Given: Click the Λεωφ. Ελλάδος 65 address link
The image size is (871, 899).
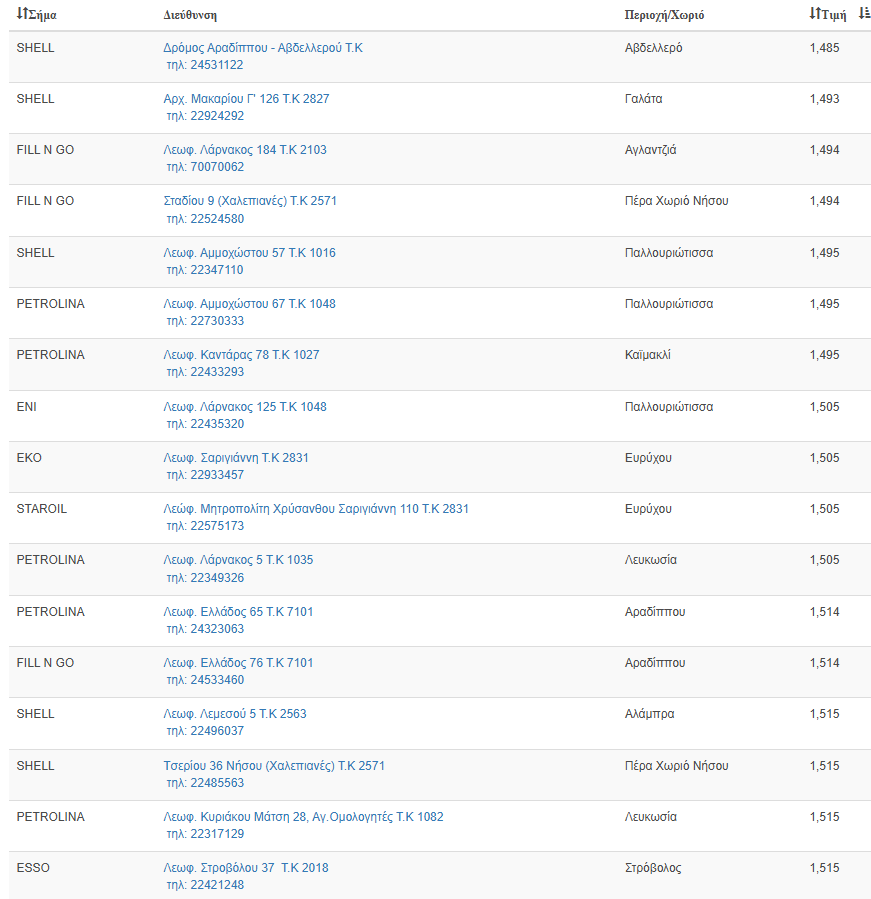Looking at the screenshot, I should (238, 612).
